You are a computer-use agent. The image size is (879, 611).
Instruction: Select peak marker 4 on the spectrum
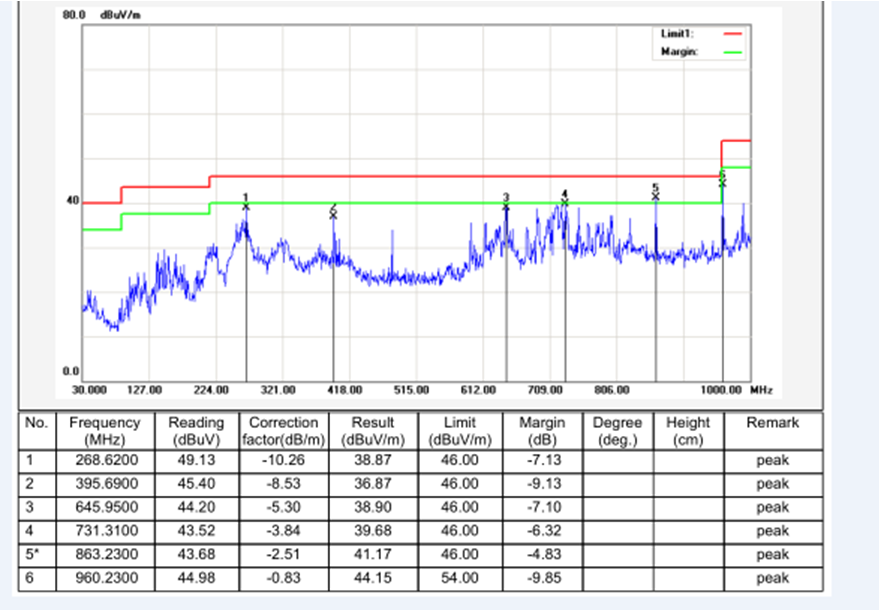coord(564,200)
